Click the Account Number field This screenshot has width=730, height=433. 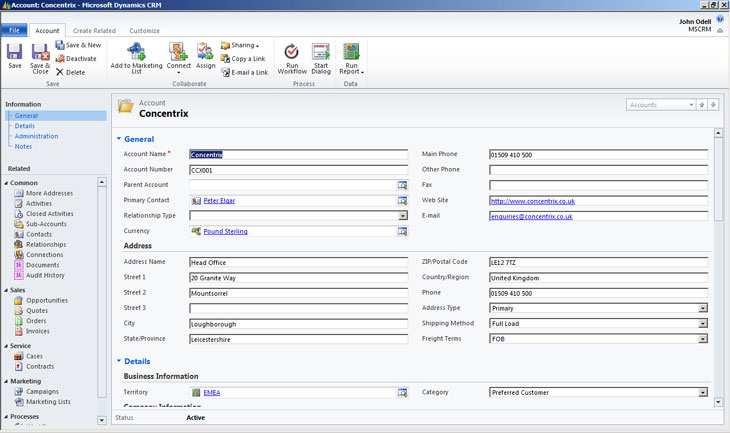[298, 170]
